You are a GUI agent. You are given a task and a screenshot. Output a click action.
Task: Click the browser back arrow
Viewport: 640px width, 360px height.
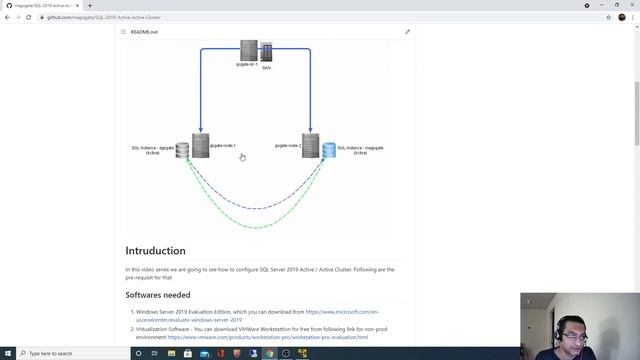[7, 18]
